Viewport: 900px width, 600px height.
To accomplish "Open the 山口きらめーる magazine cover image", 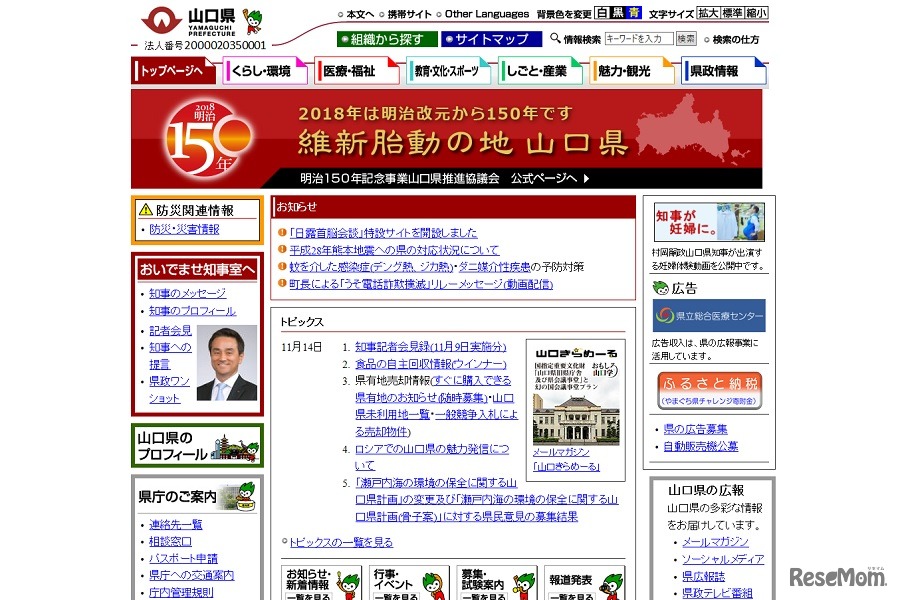I will pos(576,394).
